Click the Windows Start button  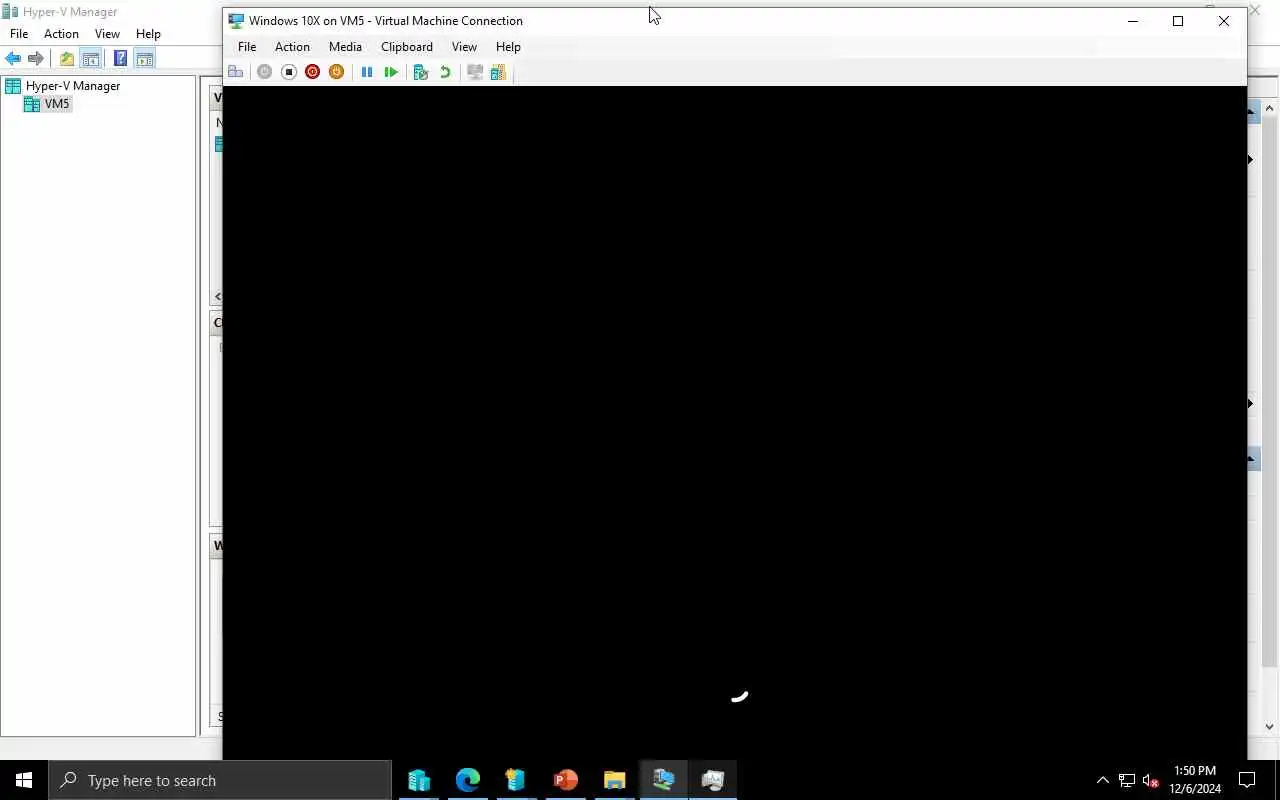tap(24, 780)
